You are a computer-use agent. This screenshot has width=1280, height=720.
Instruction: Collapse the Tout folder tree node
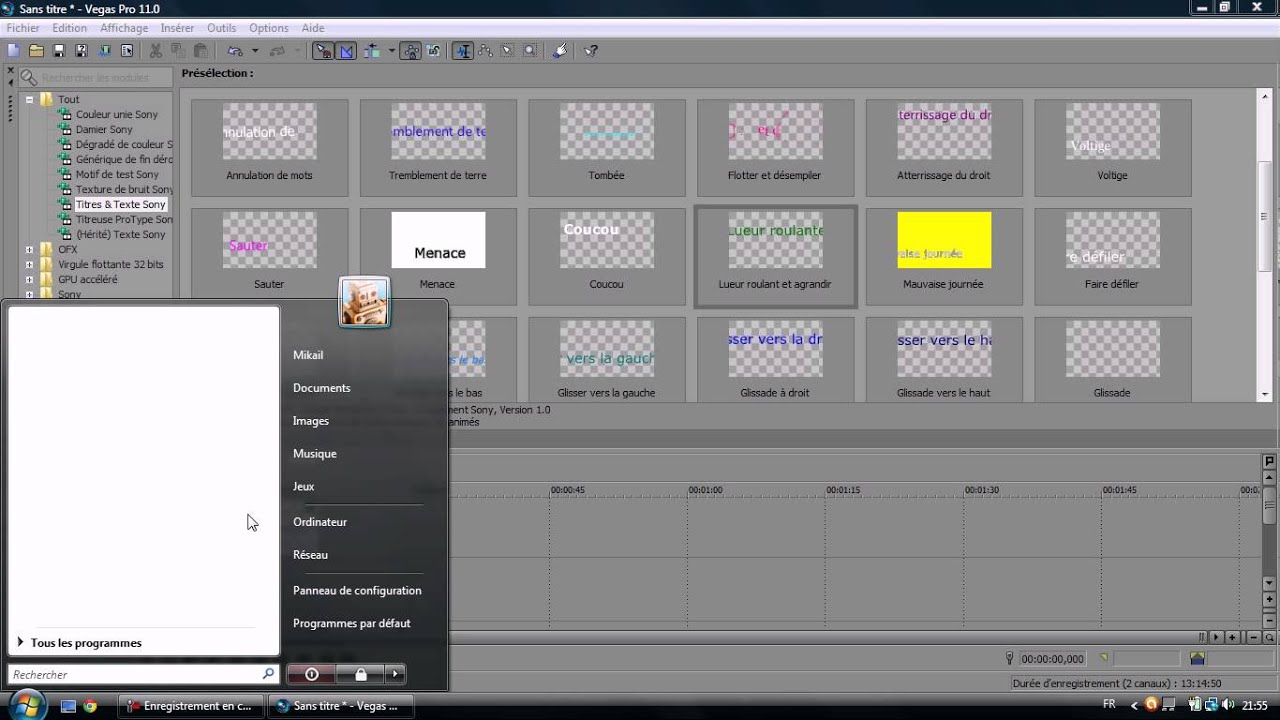[30, 99]
